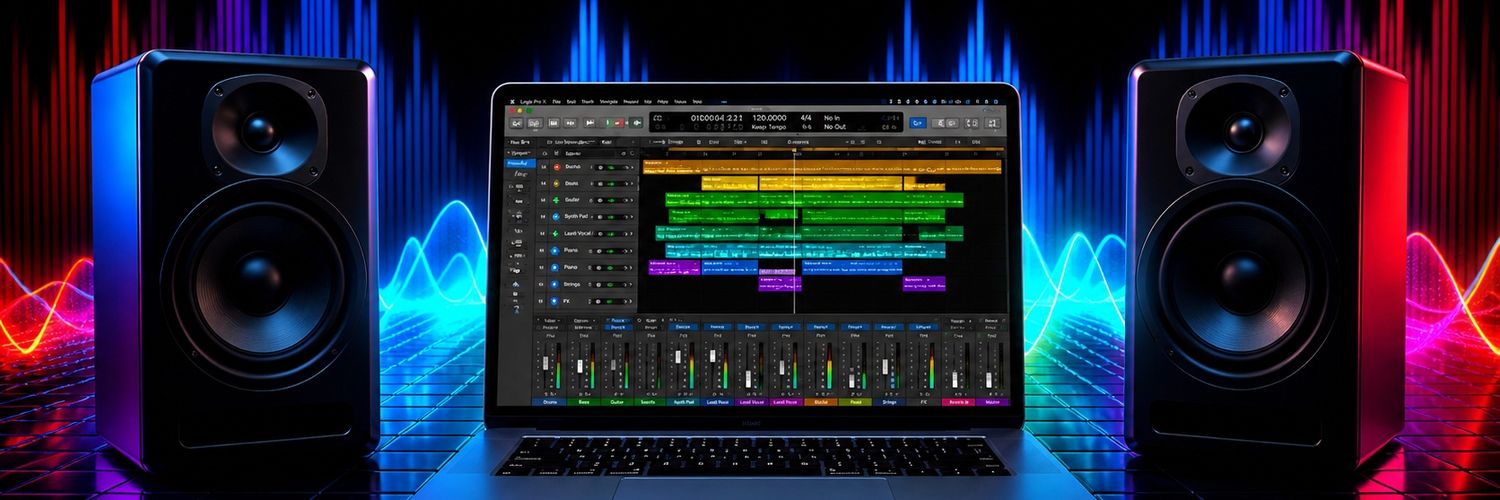Grab the Drums channel volume fader
The height and width of the screenshot is (500, 1500).
coord(545,363)
